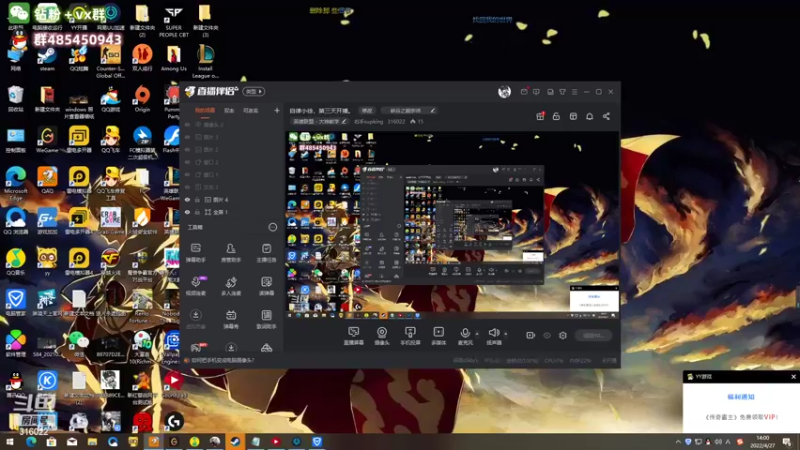Toggle the preview eye icon beside settings gear

coord(547,335)
